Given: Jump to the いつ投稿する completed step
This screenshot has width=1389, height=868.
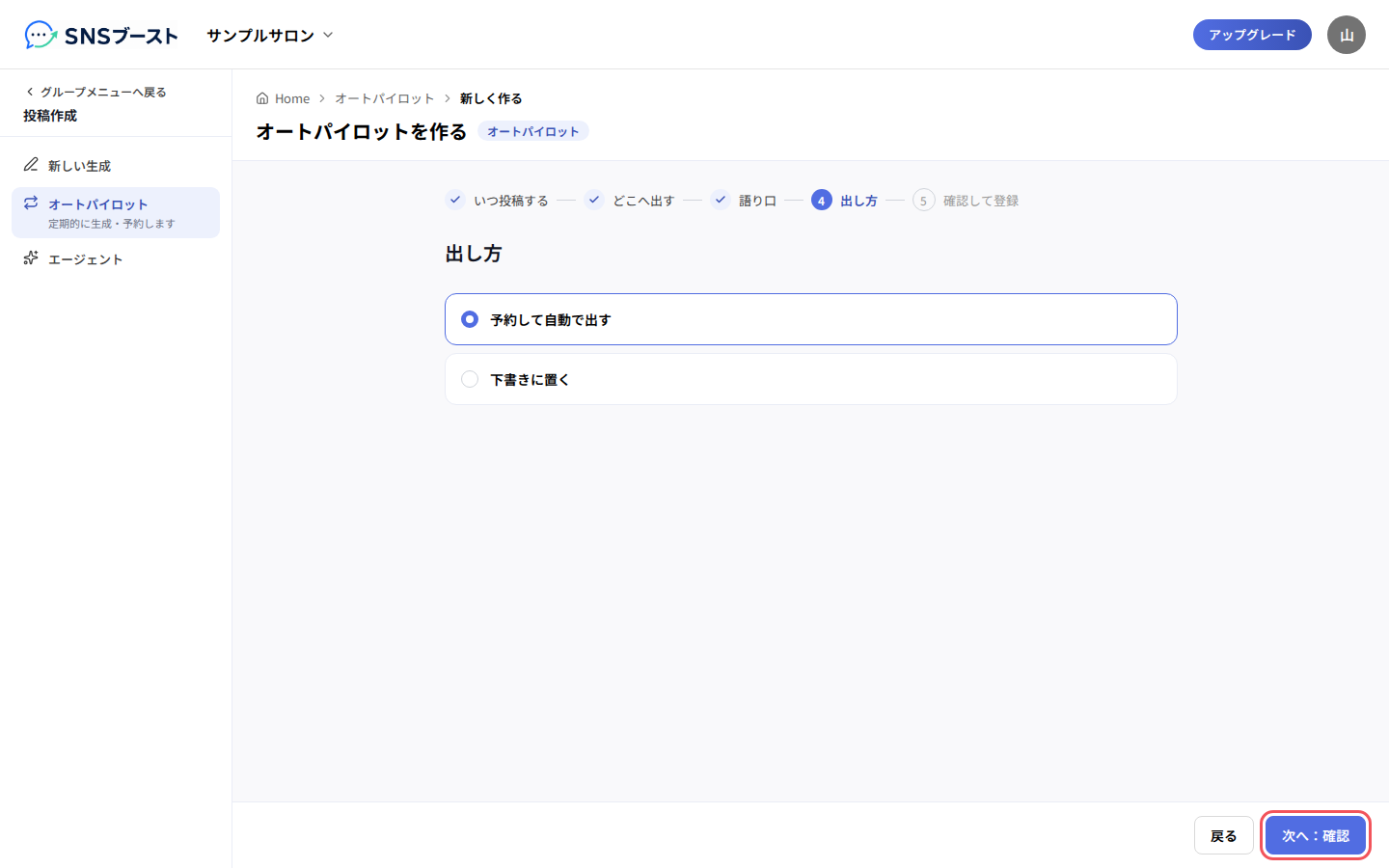Looking at the screenshot, I should click(497, 201).
